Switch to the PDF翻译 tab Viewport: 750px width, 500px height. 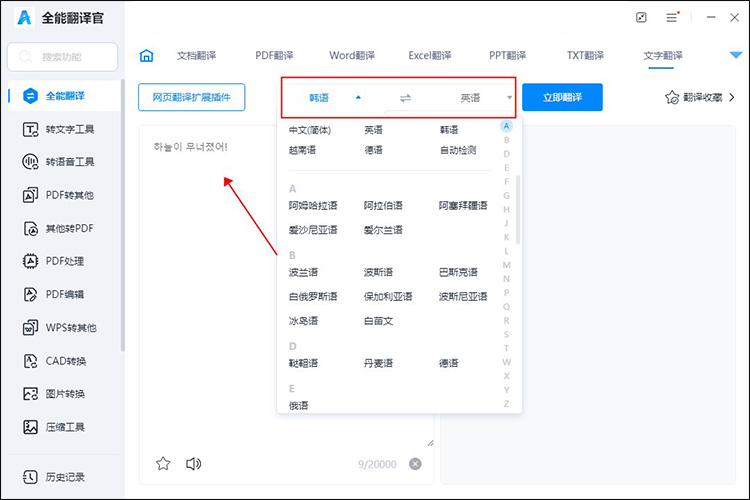pyautogui.click(x=274, y=56)
